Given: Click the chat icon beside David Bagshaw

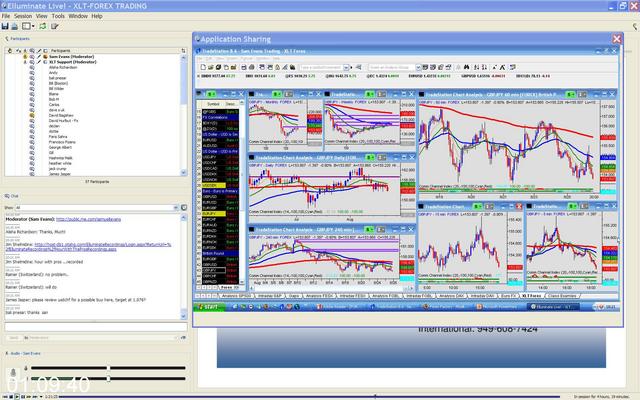Looking at the screenshot, I should pos(32,116).
